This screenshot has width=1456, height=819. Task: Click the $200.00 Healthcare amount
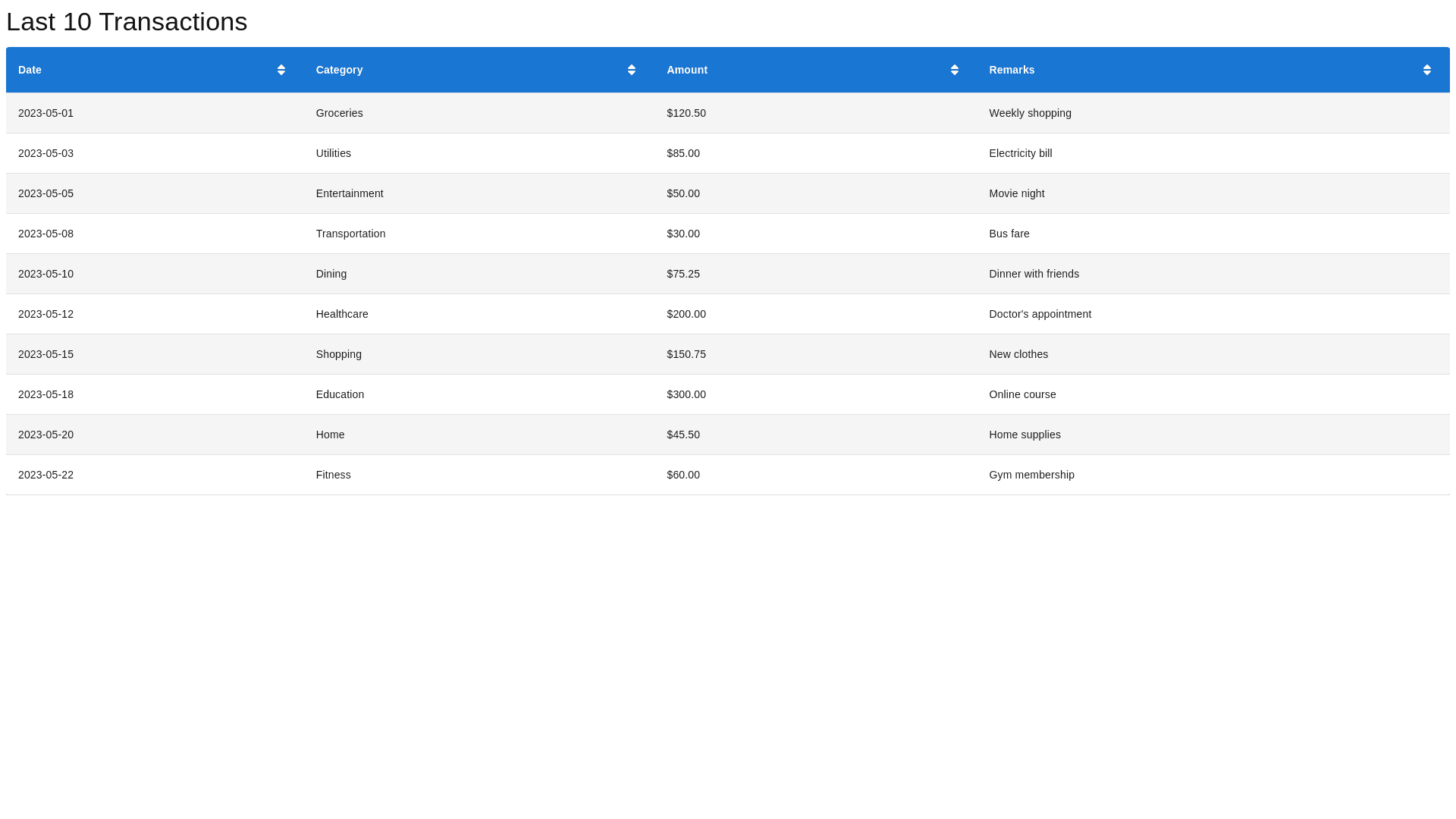686,314
